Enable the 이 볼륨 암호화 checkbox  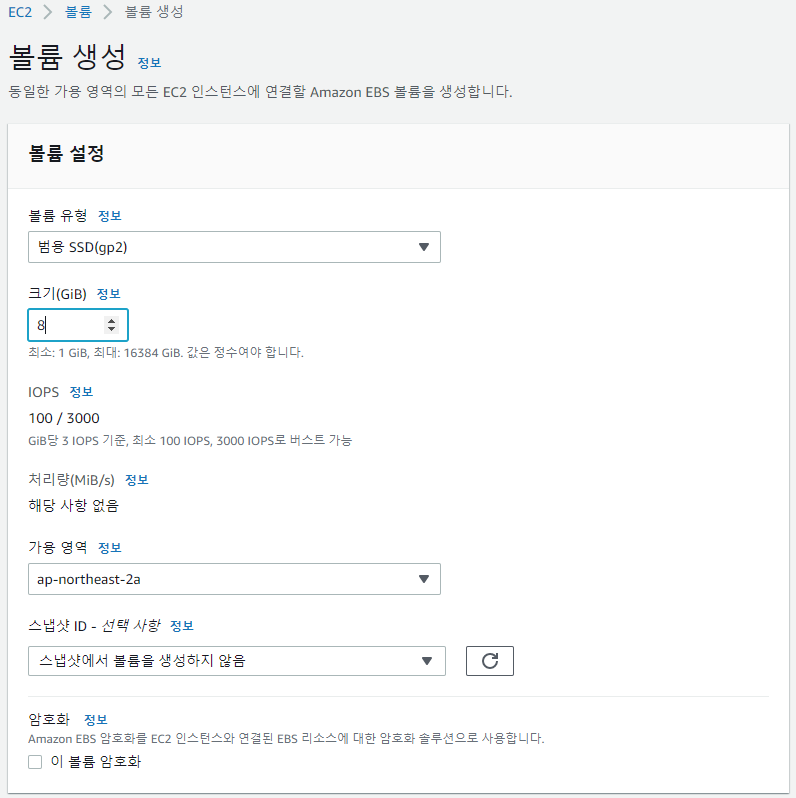click(35, 762)
